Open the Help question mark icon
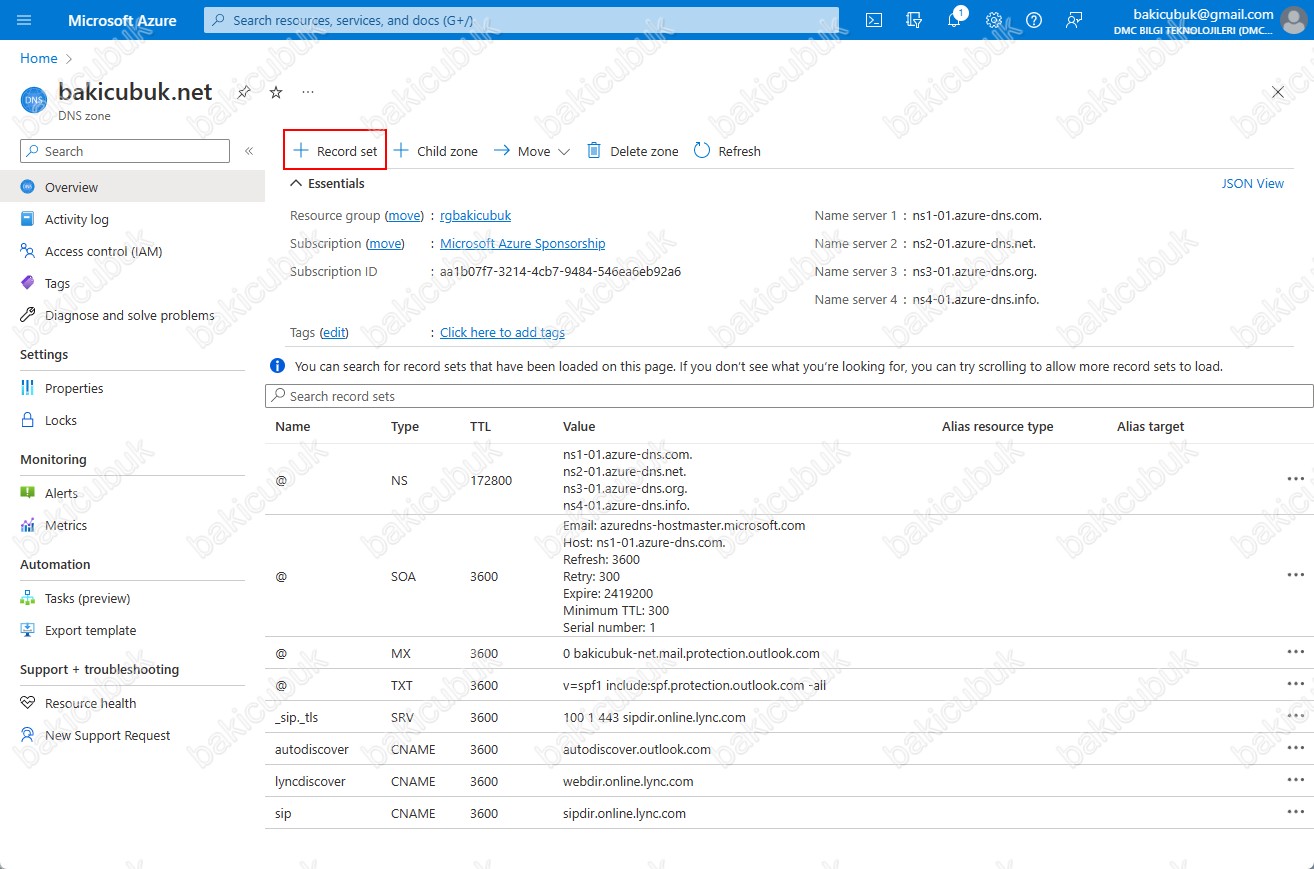This screenshot has width=1314, height=869. click(x=1034, y=20)
